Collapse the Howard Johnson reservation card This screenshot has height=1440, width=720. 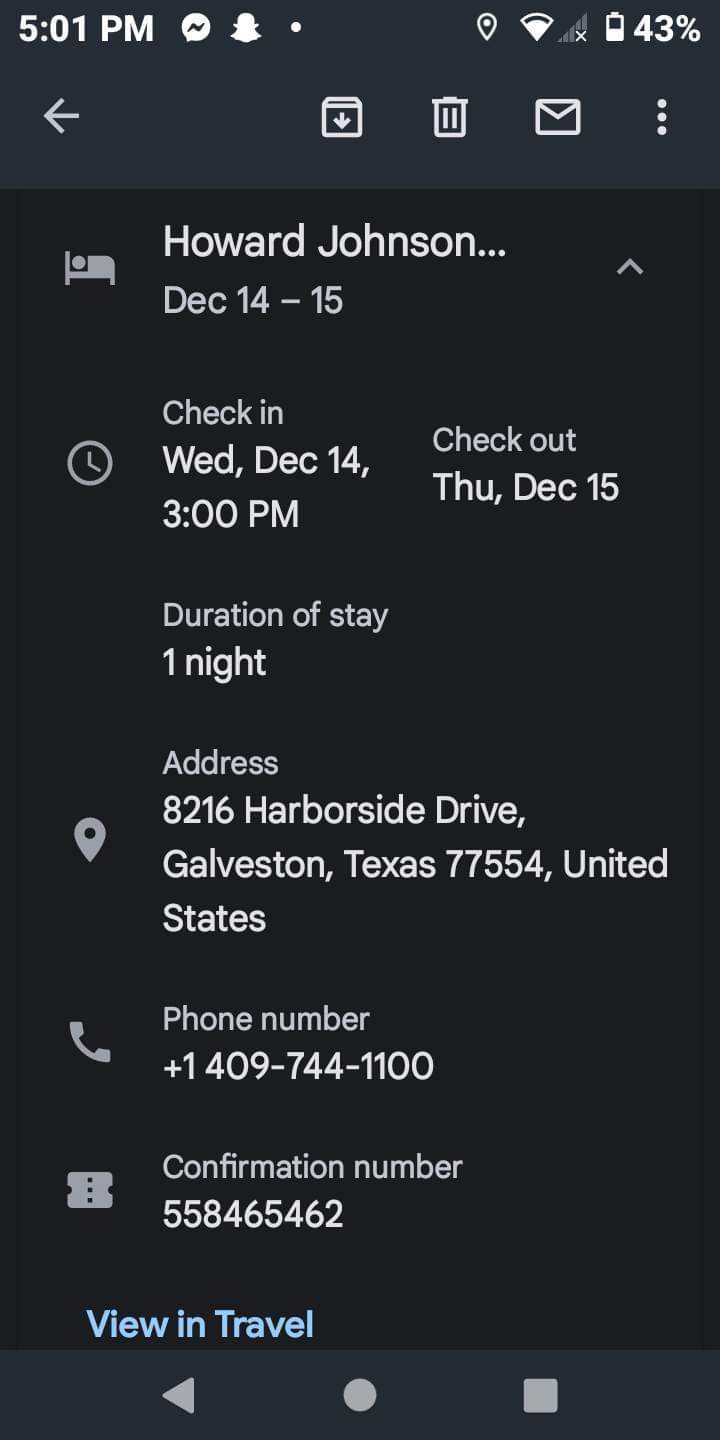[629, 267]
